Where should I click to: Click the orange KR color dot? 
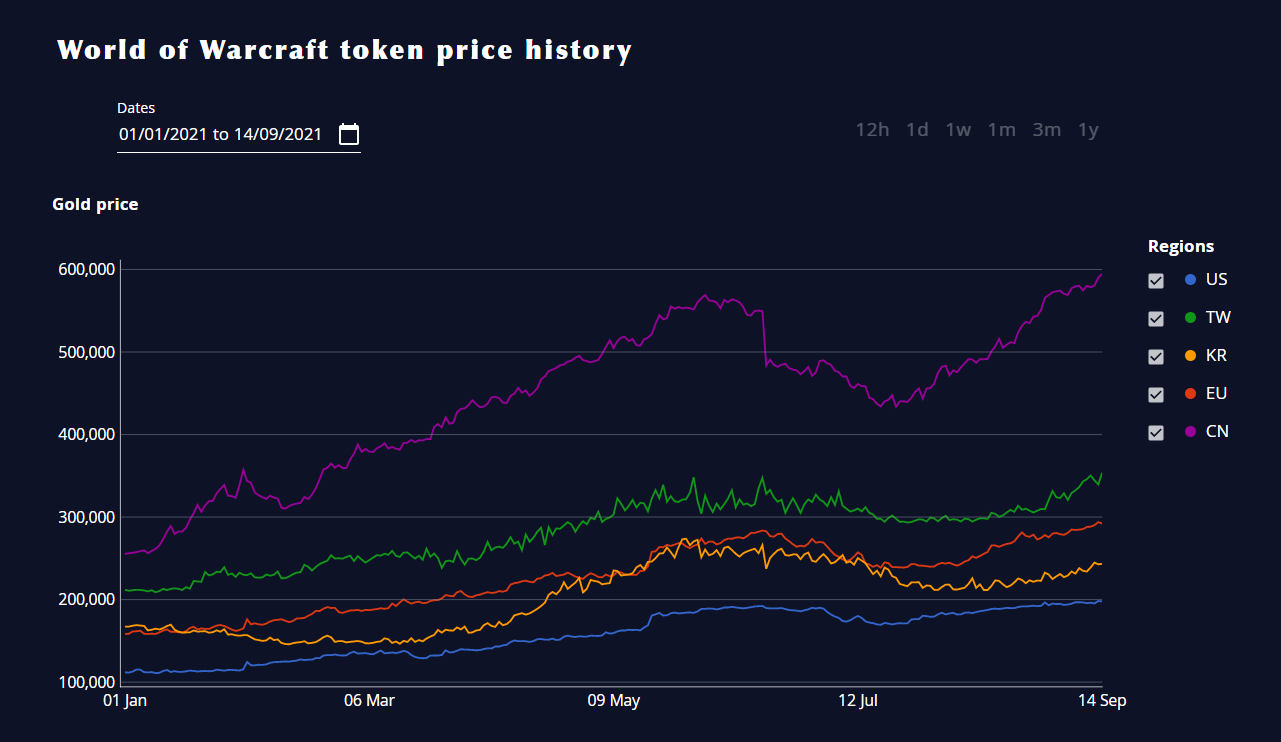[1190, 356]
